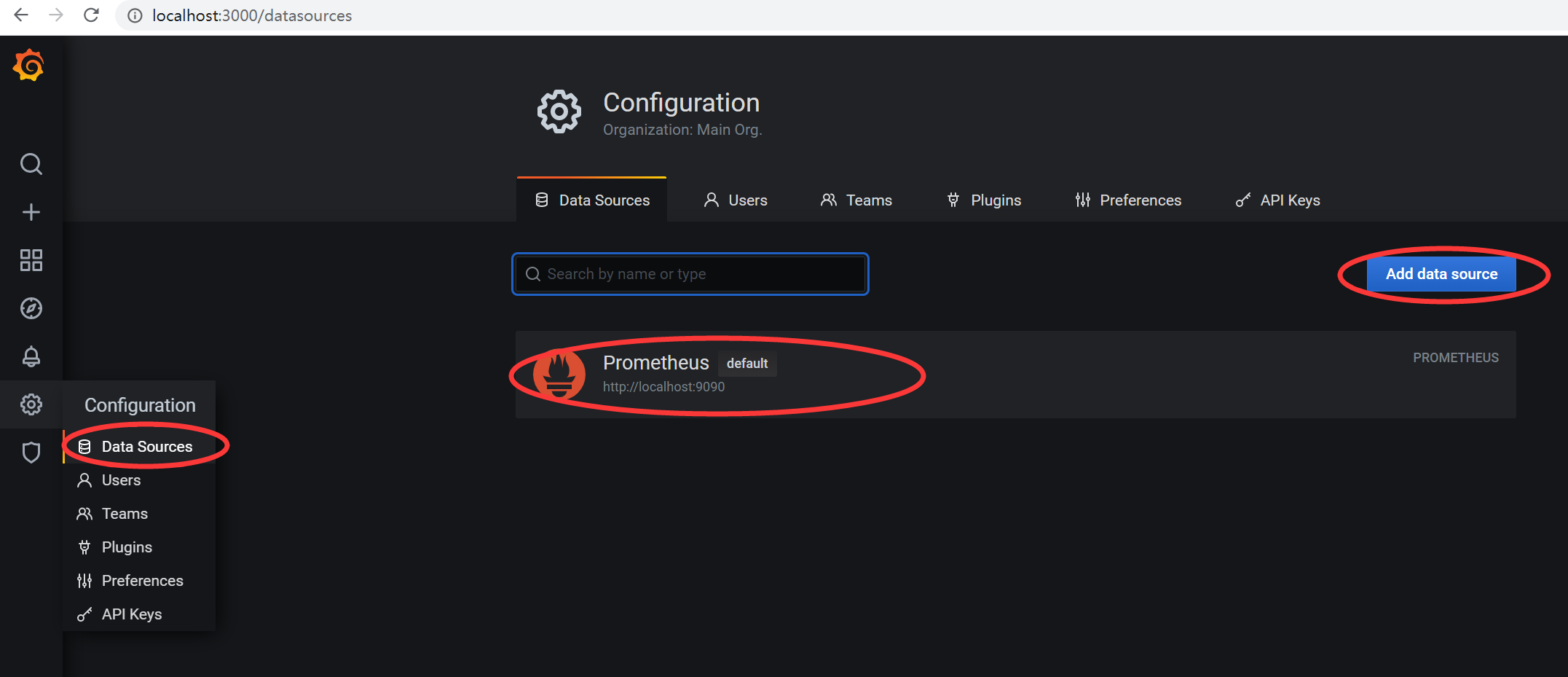Click the browser forward arrow

point(56,15)
